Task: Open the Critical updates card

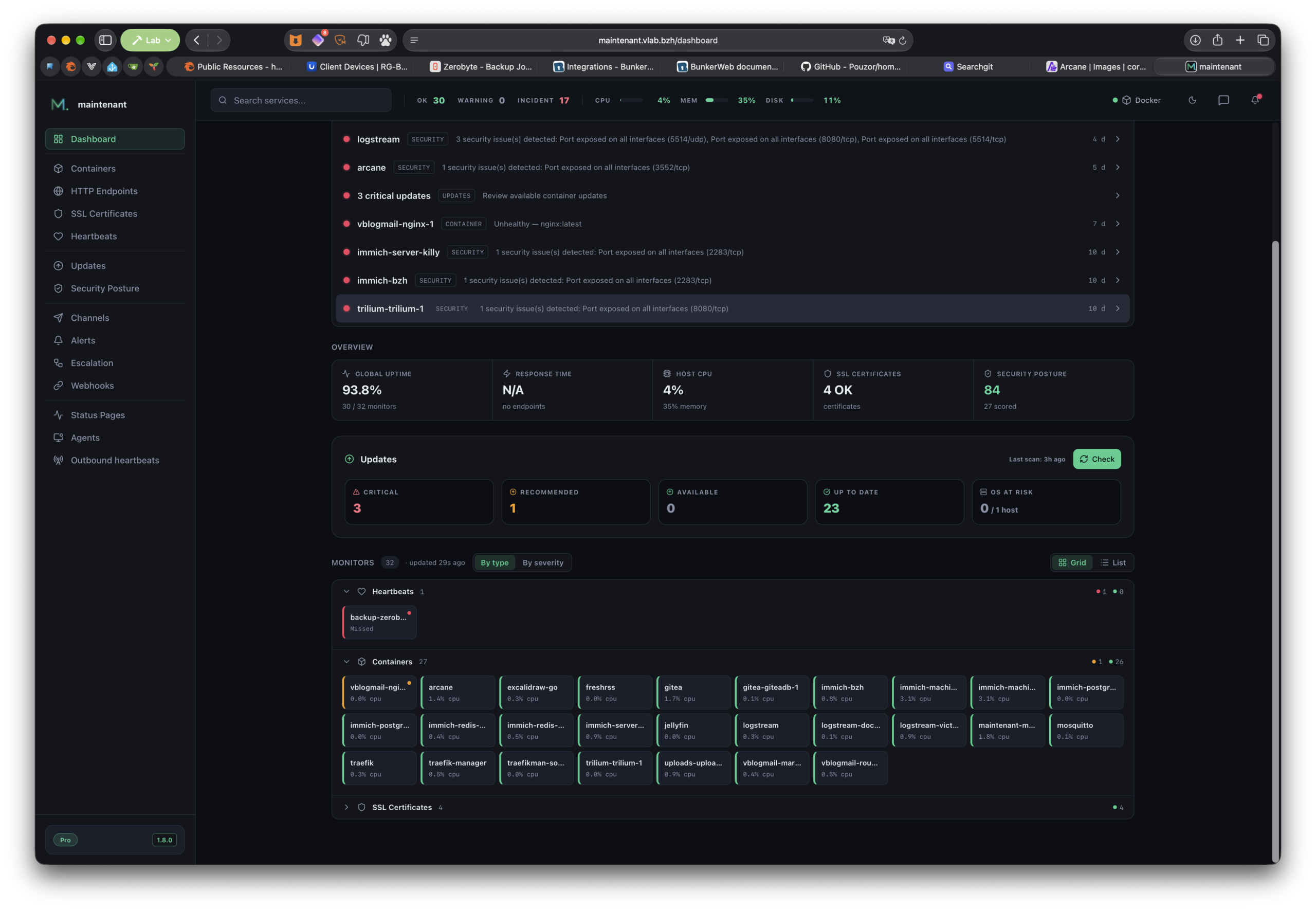Action: pyautogui.click(x=419, y=502)
